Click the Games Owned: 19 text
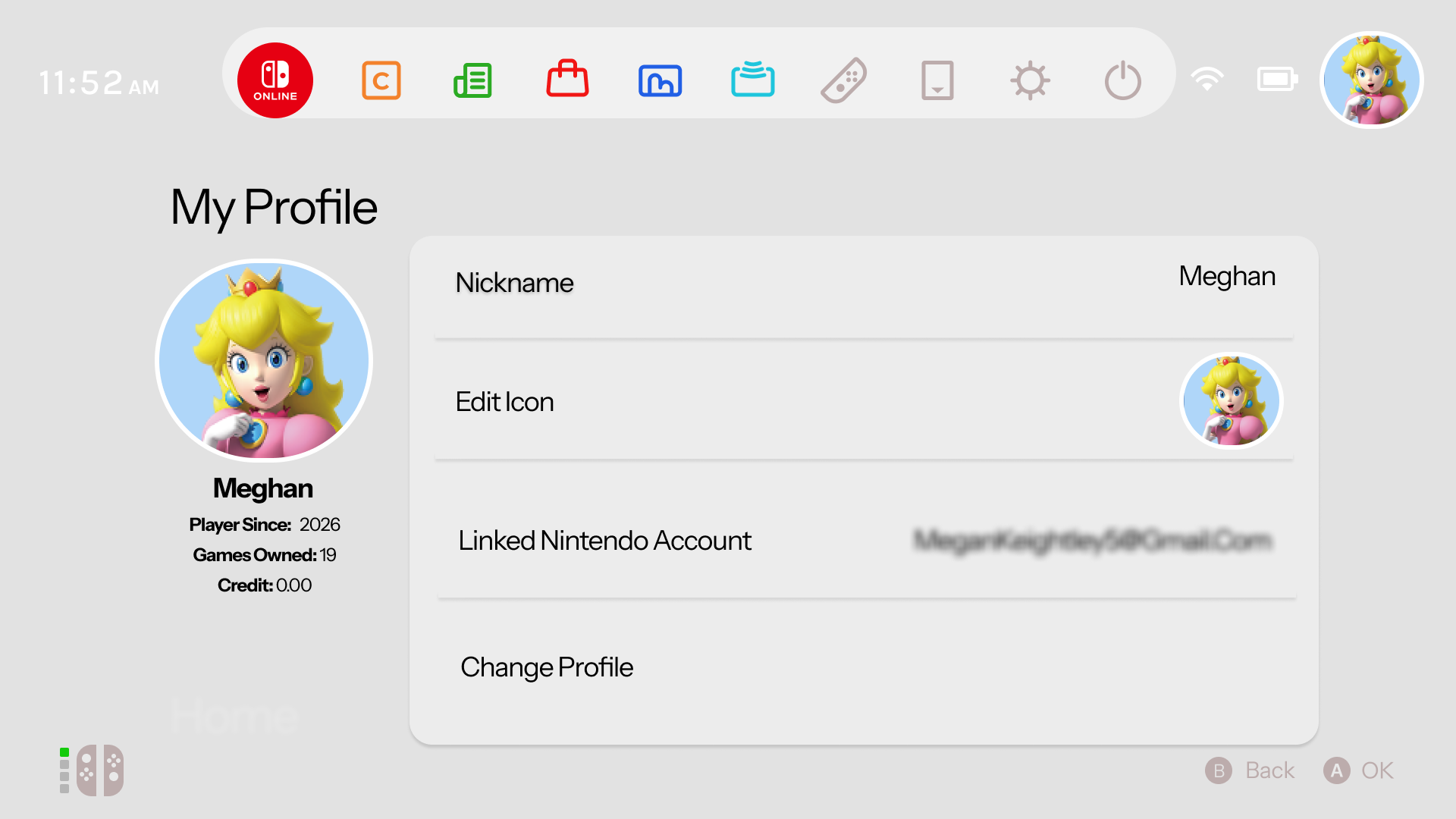 (264, 555)
